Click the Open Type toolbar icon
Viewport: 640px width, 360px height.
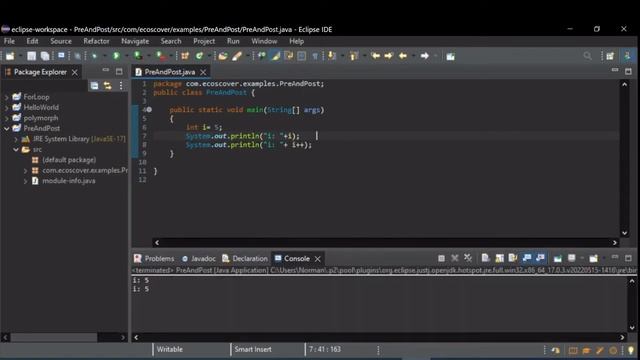click(222, 56)
